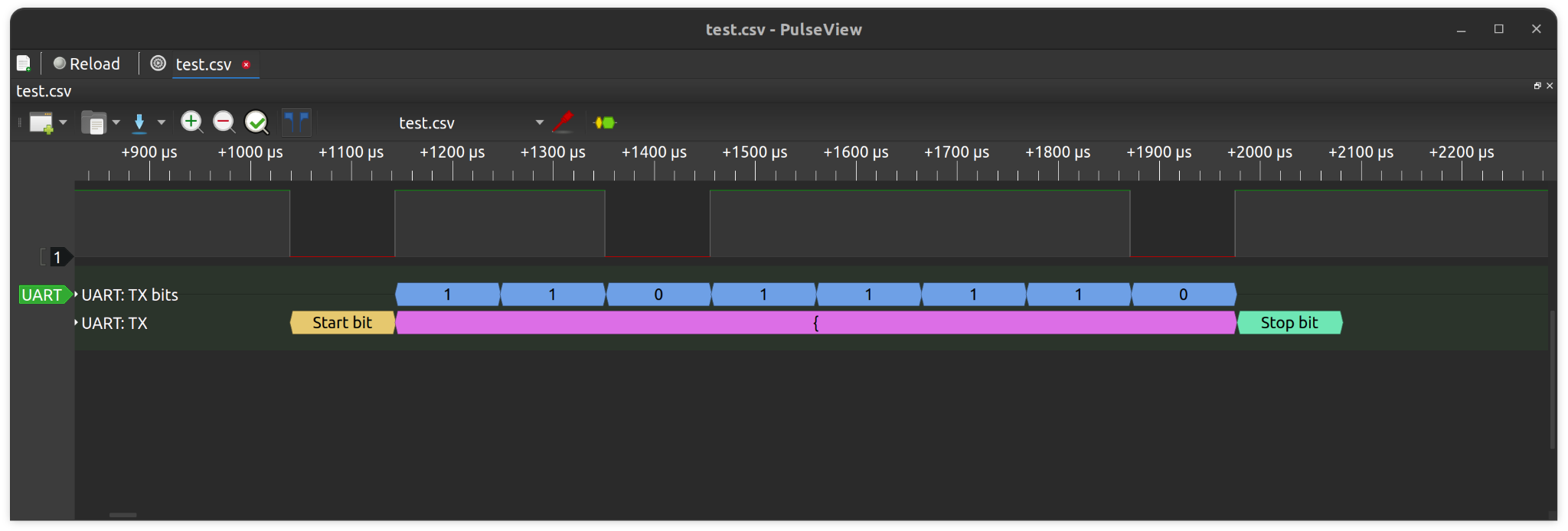Click the Open file folder icon
Screen dimensions: 1568x531
click(x=93, y=122)
